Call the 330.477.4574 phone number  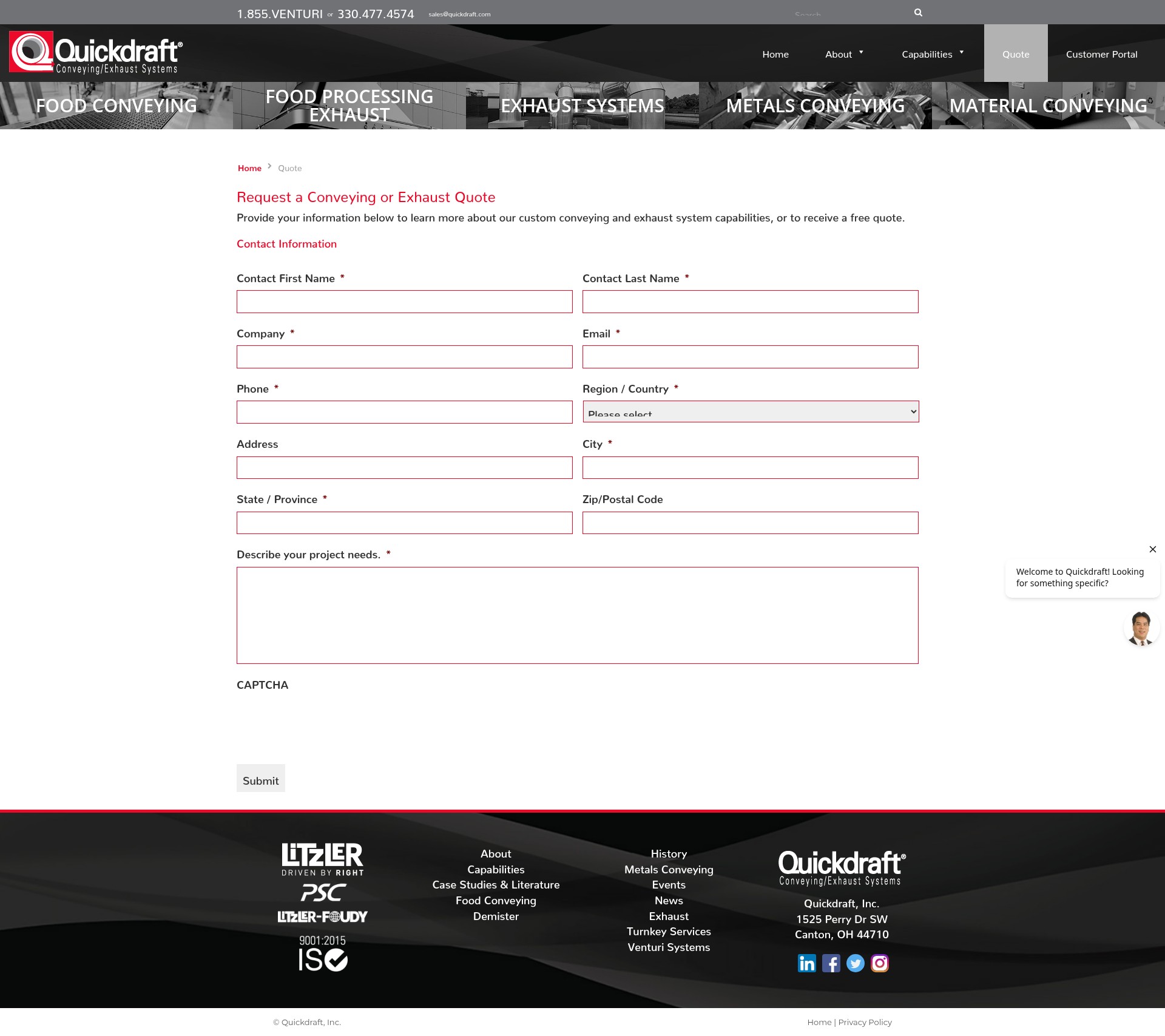(376, 14)
